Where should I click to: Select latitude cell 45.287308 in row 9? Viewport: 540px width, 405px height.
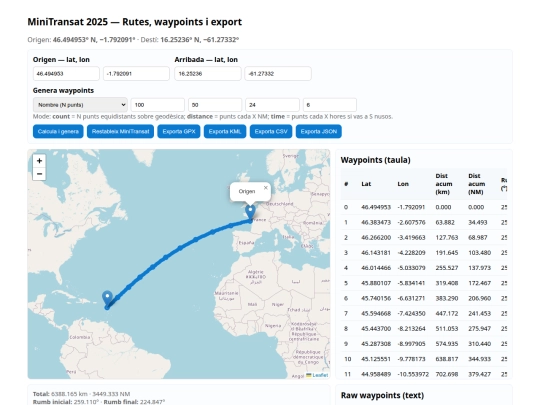376,344
